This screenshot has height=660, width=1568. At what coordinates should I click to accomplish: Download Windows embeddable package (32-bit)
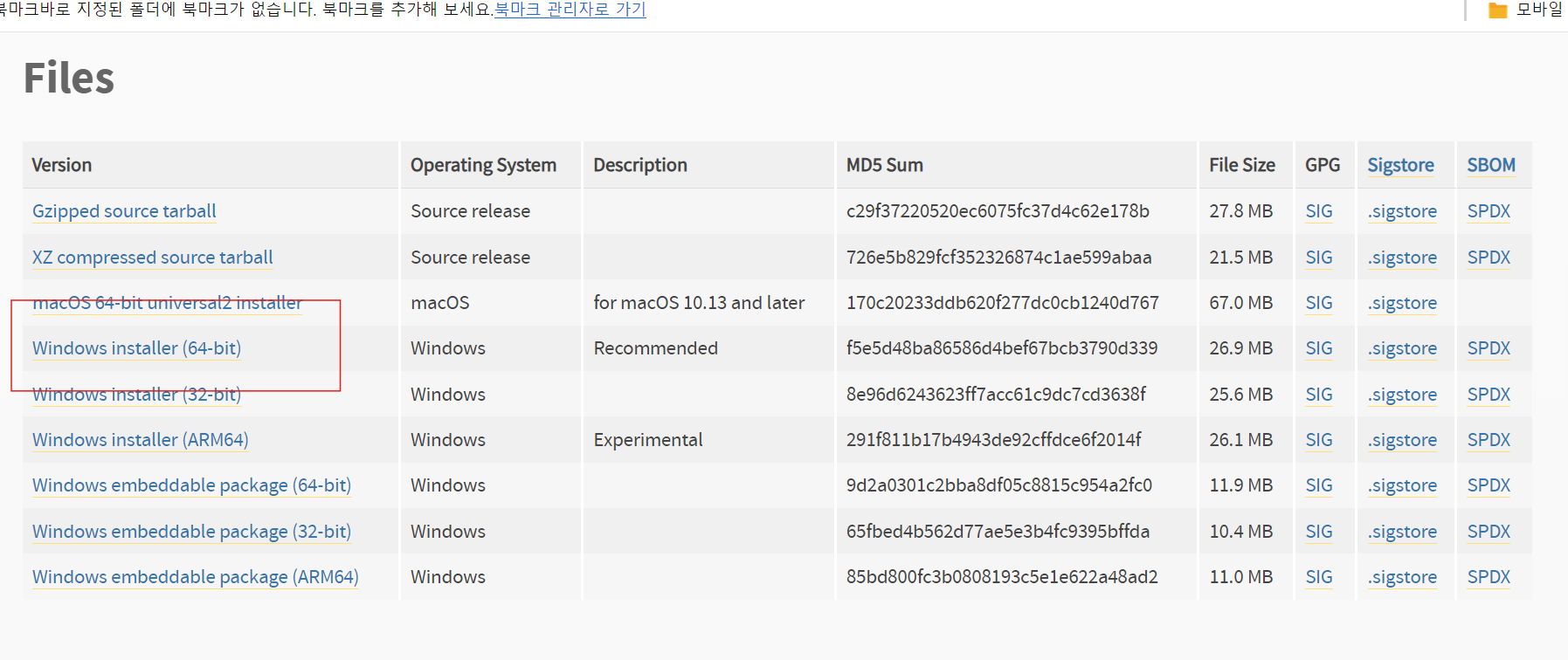pos(192,532)
